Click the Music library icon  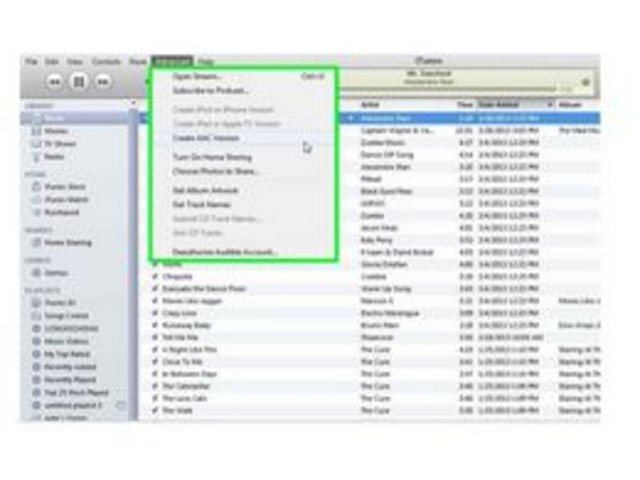tap(37, 118)
